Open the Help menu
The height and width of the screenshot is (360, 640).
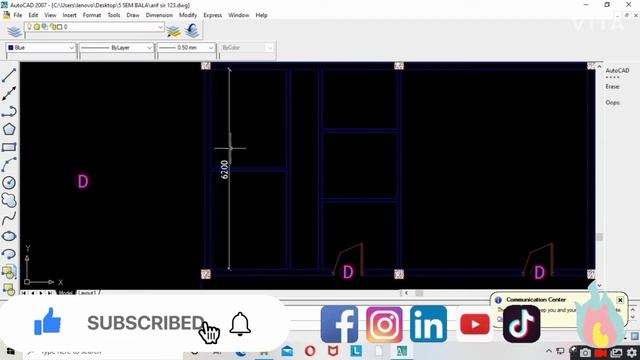261,15
